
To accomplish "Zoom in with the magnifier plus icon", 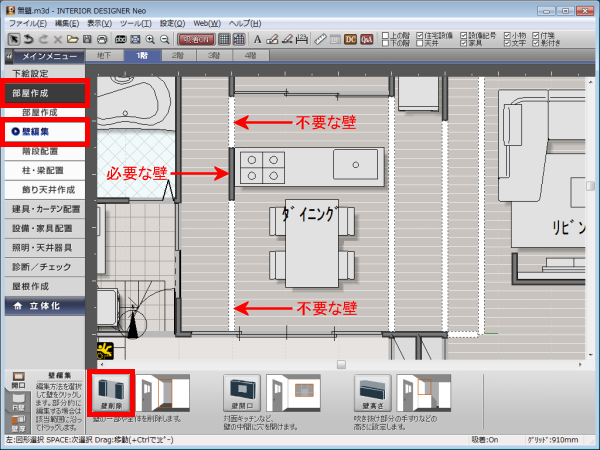I will (x=149, y=38).
